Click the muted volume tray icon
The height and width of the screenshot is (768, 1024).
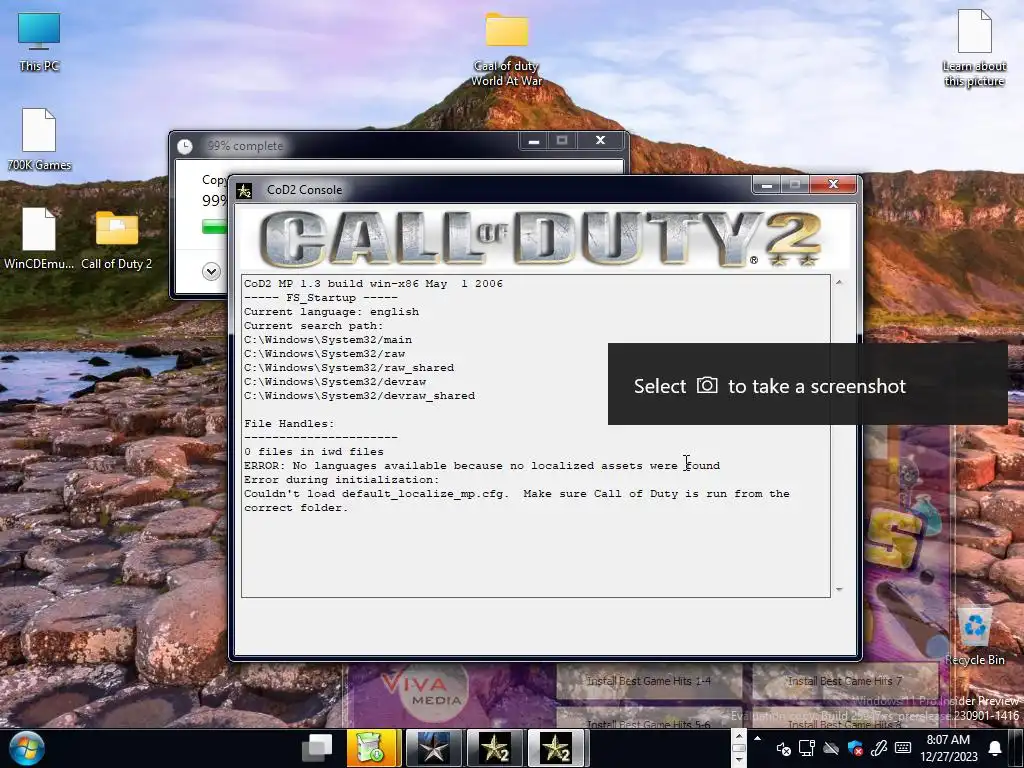pos(783,748)
